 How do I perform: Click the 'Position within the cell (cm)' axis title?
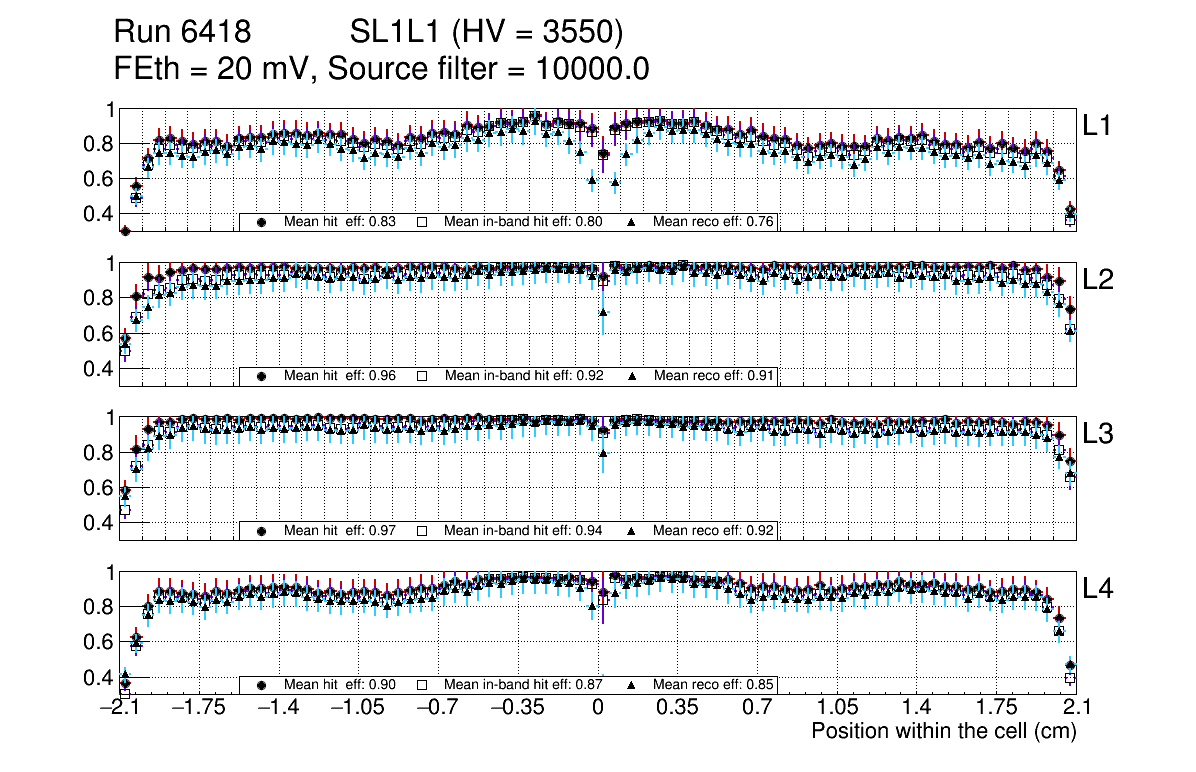coord(943,731)
